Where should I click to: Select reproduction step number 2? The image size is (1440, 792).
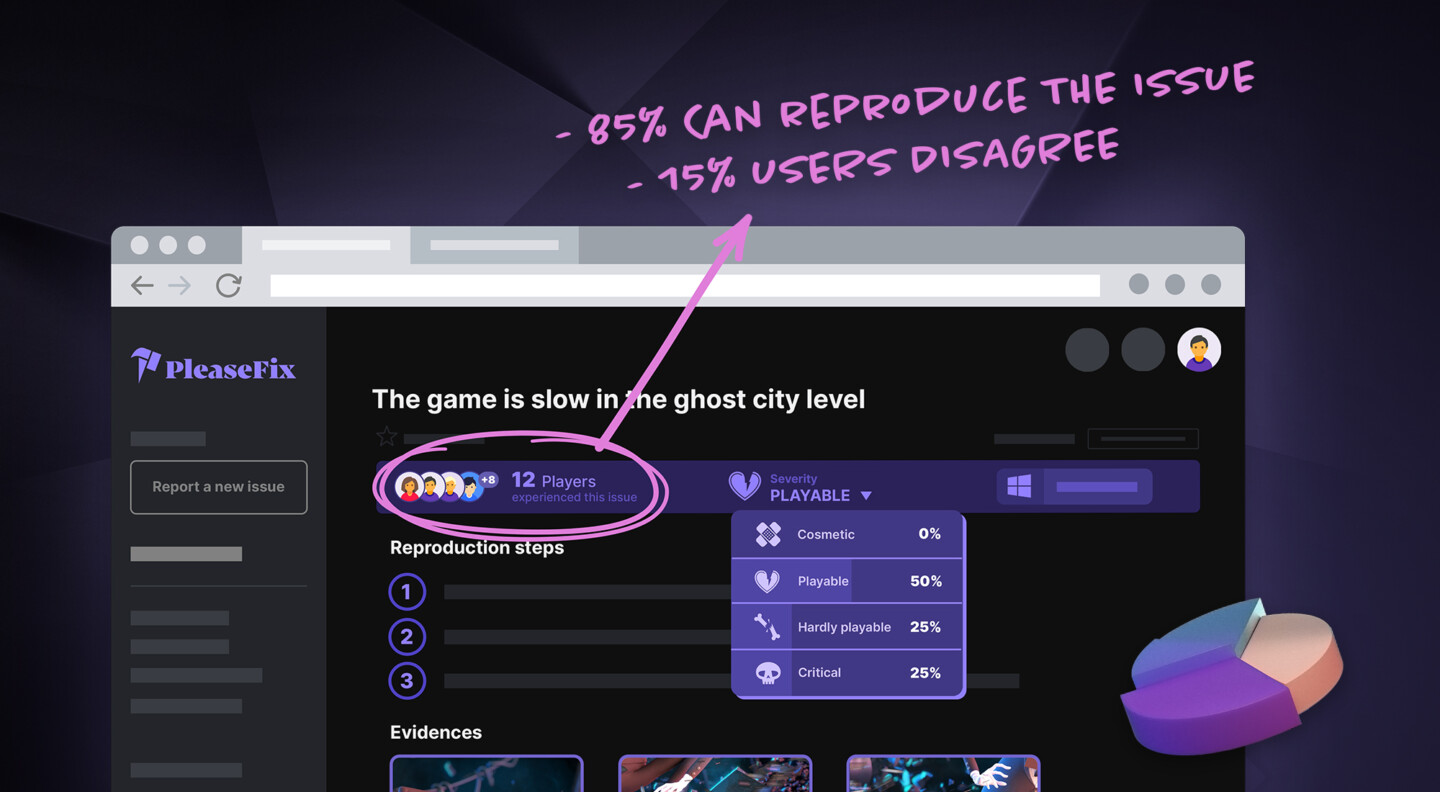coord(406,636)
